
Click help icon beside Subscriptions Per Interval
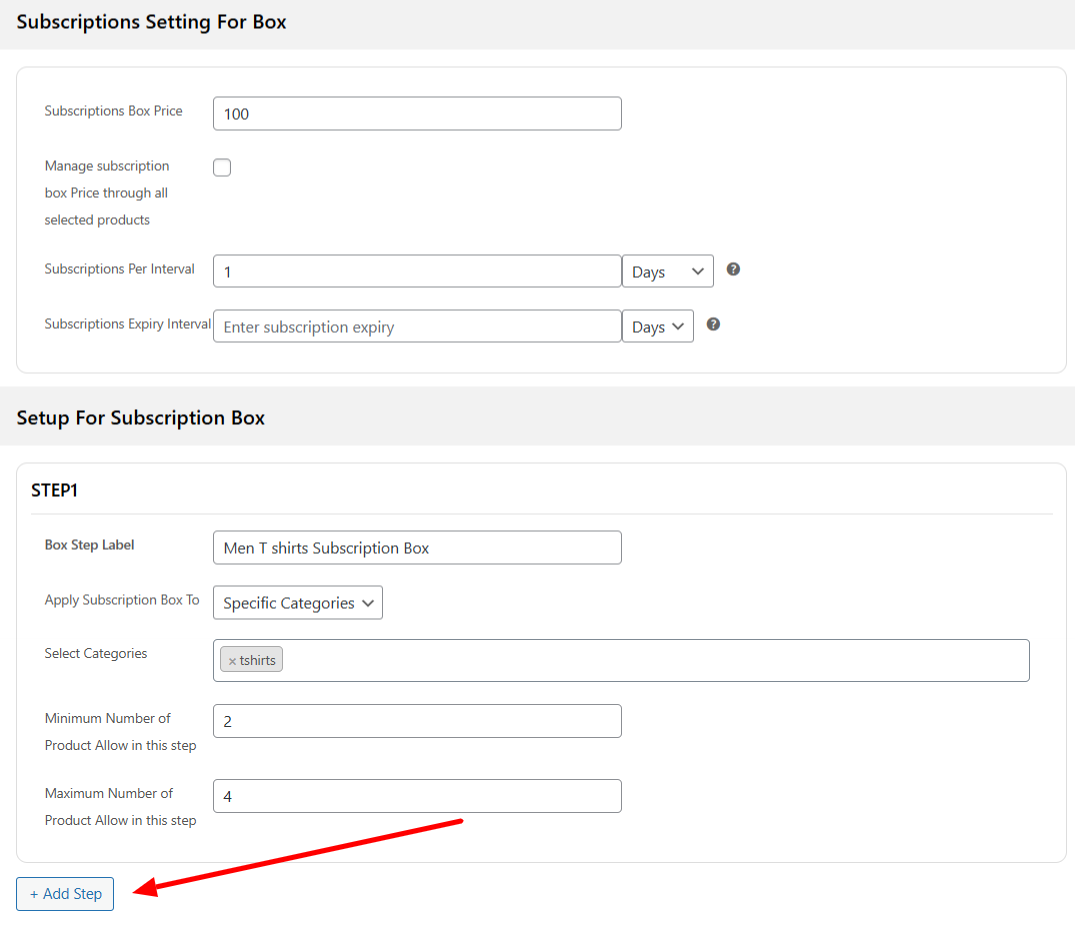(733, 270)
